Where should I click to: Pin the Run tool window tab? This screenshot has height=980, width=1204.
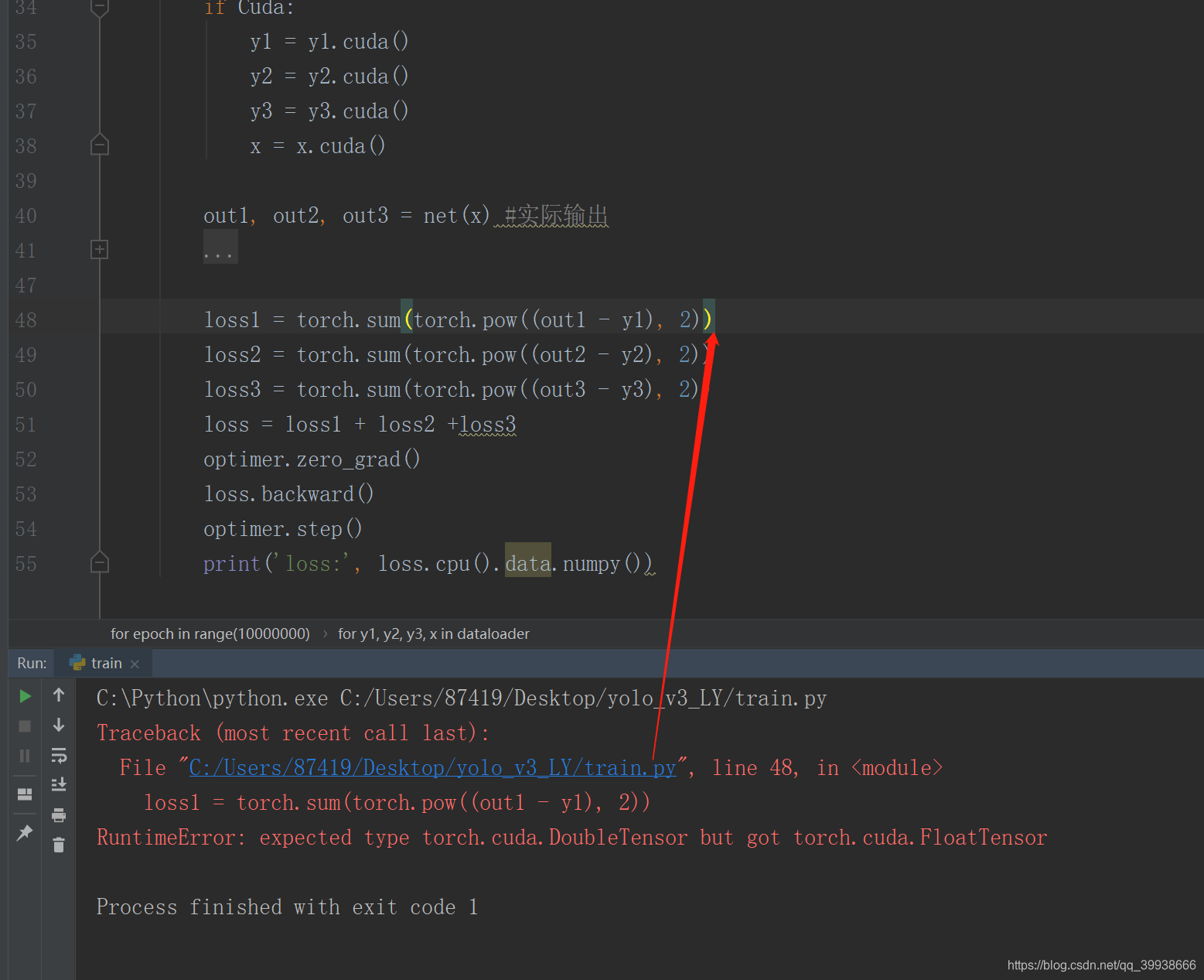point(24,833)
